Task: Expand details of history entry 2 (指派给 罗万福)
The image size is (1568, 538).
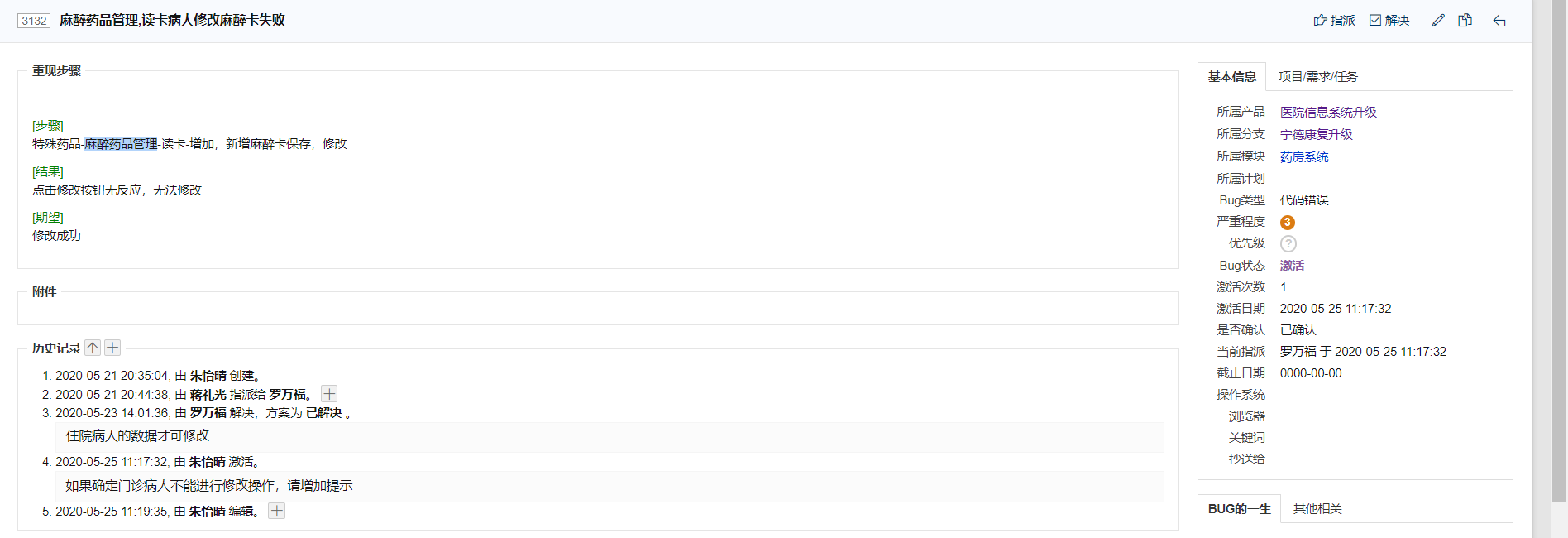Action: click(329, 394)
